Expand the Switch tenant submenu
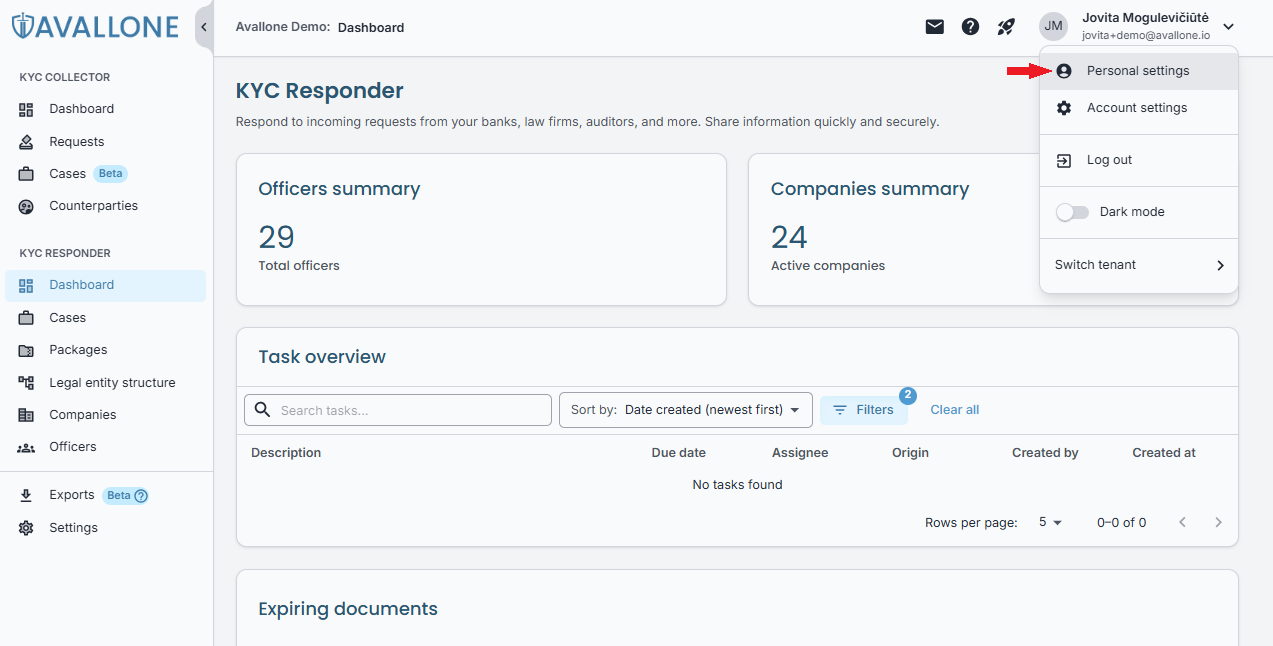 click(1139, 265)
